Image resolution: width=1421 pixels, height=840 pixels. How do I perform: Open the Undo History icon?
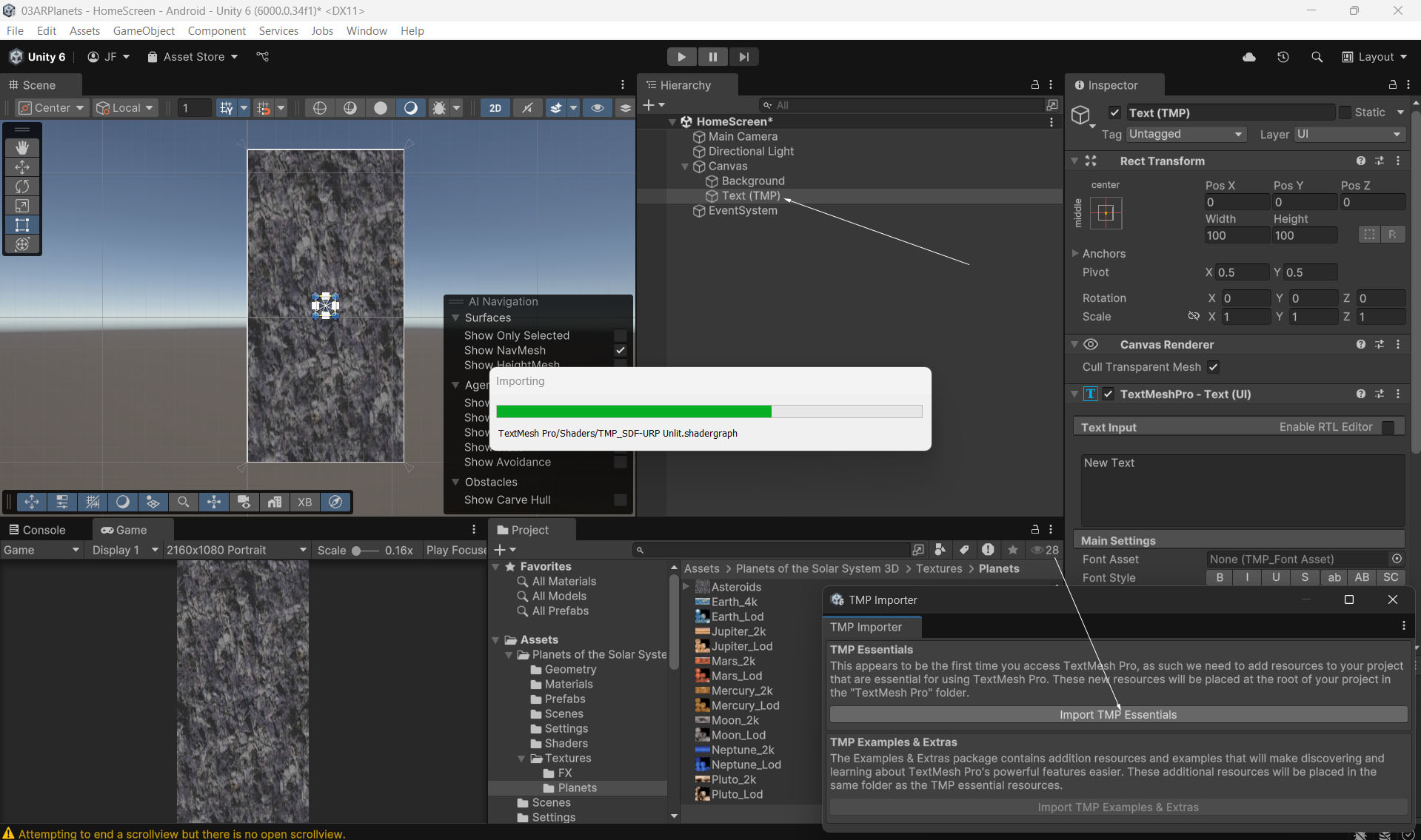click(x=1283, y=57)
